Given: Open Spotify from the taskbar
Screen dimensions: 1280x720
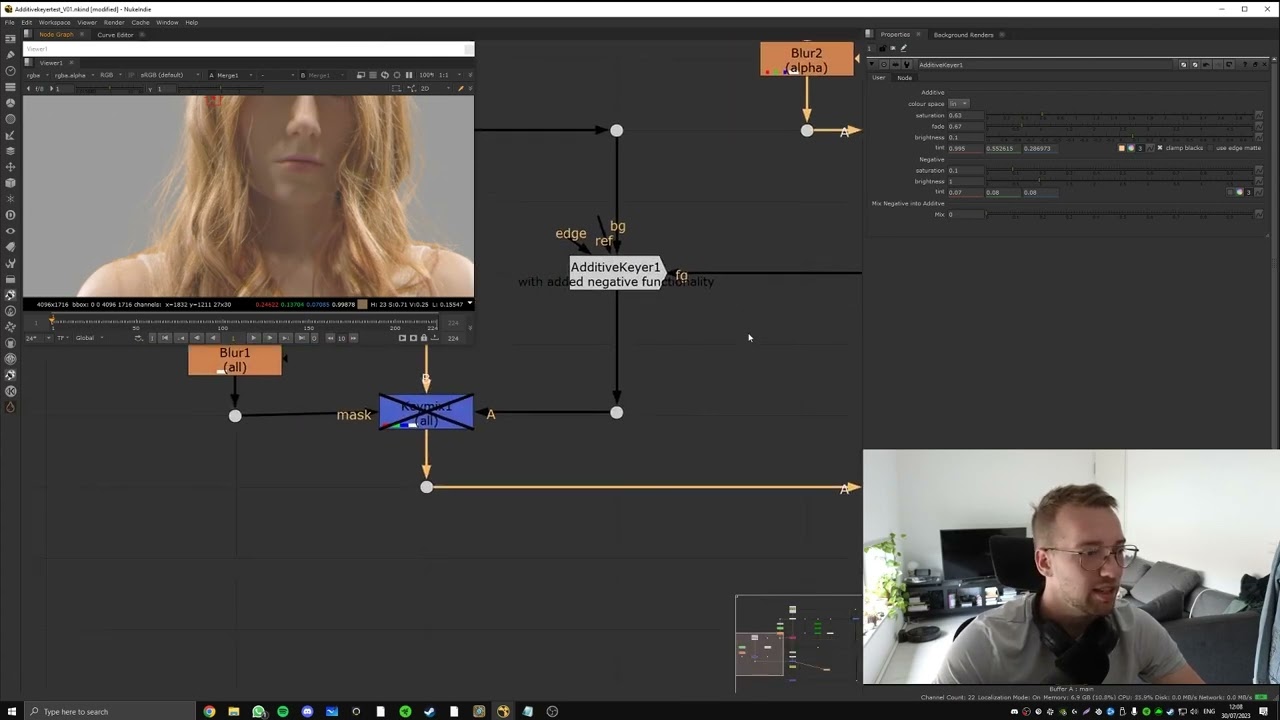Looking at the screenshot, I should [x=283, y=711].
